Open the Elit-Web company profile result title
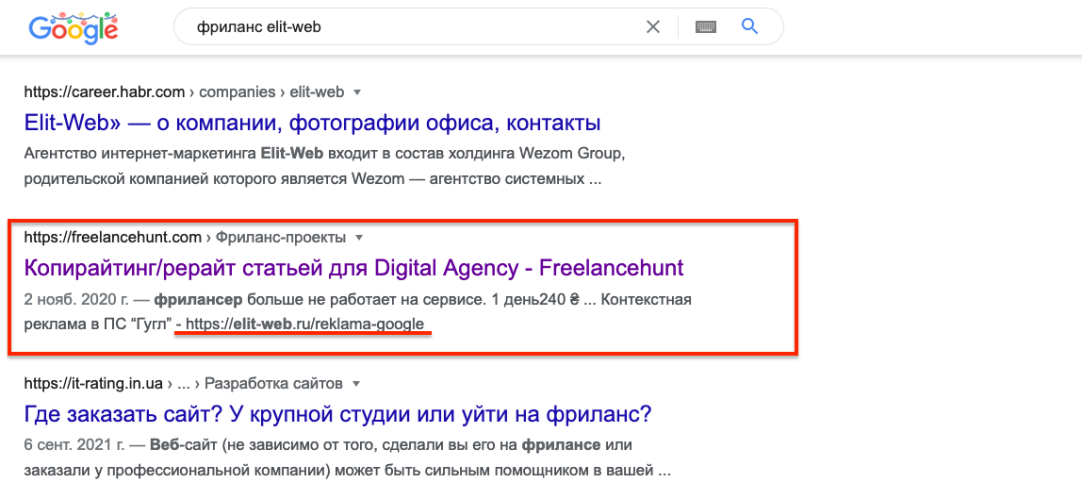Image resolution: width=1082 pixels, height=499 pixels. click(313, 124)
